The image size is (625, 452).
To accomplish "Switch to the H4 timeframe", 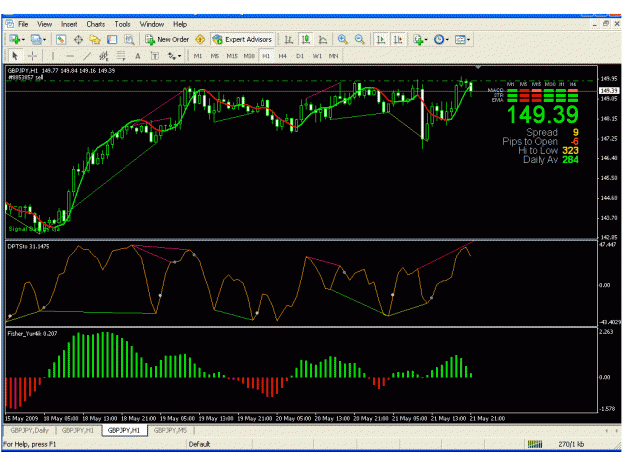I will [283, 56].
